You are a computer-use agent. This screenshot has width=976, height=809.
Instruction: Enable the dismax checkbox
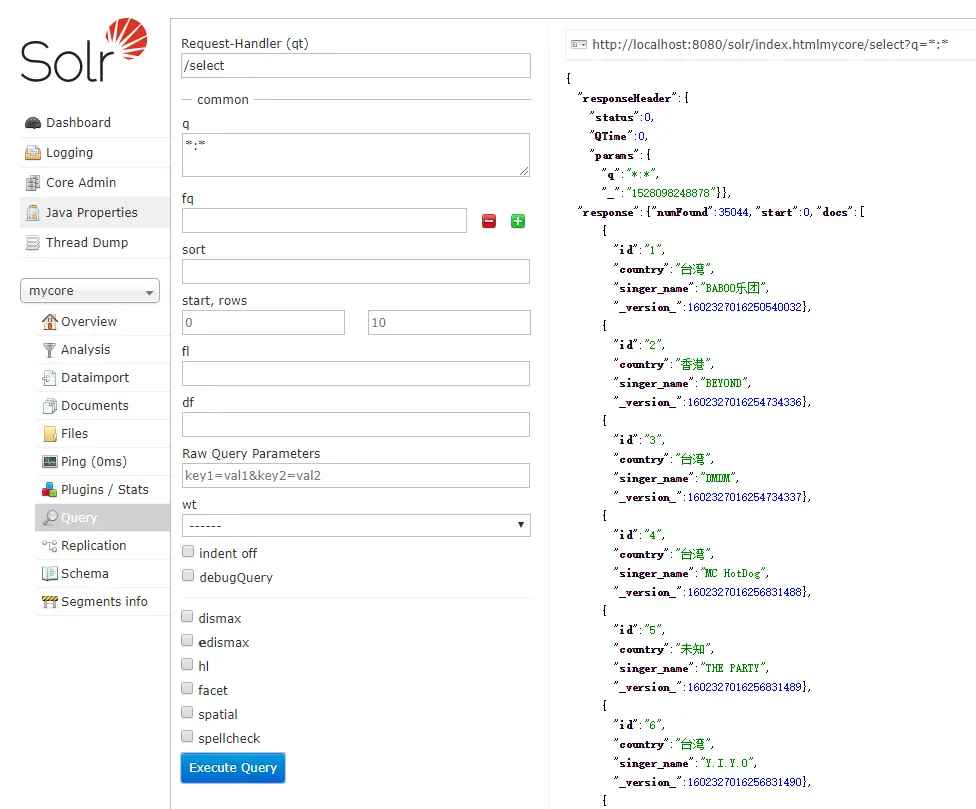point(187,616)
